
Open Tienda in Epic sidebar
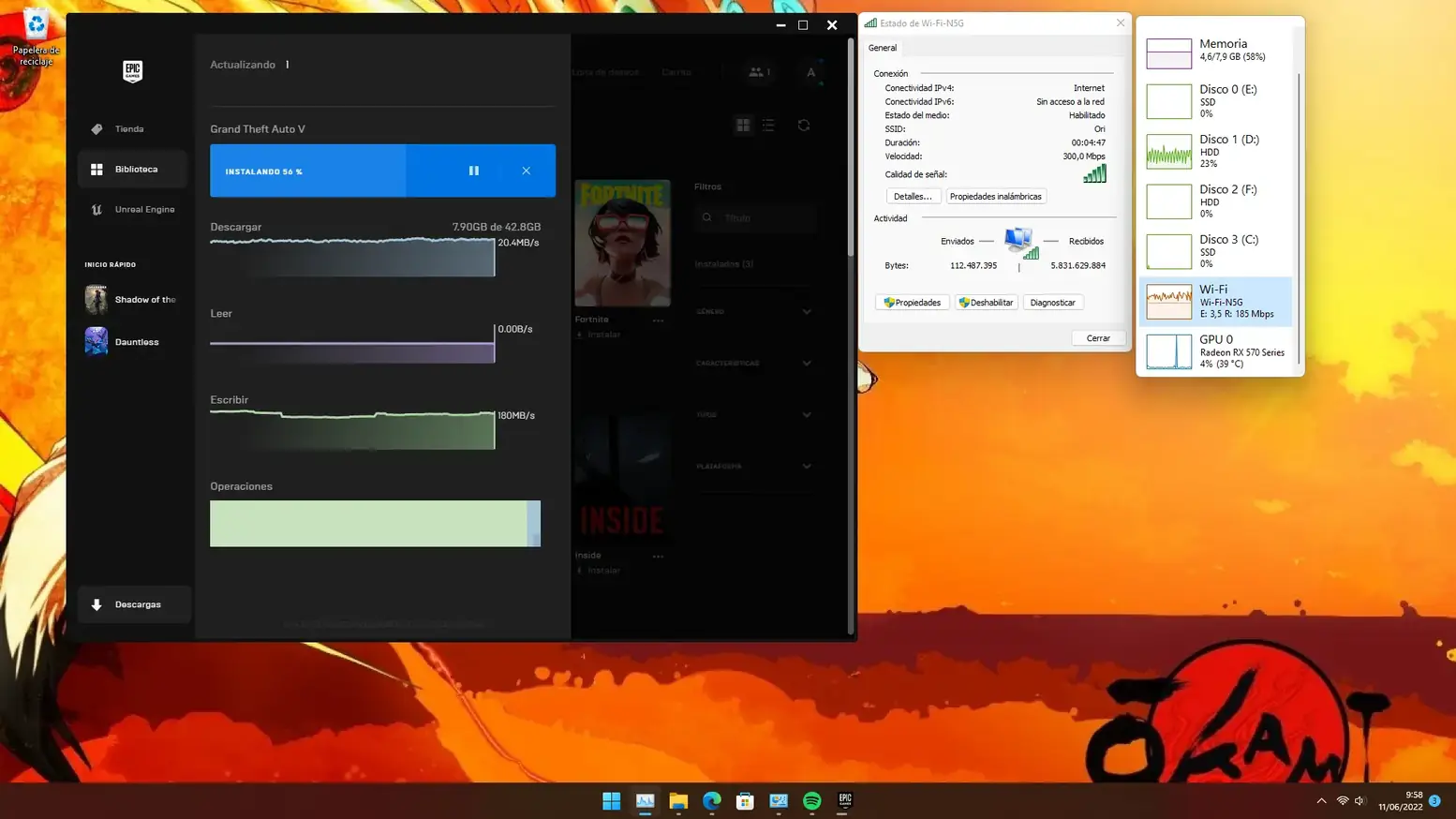coord(129,129)
